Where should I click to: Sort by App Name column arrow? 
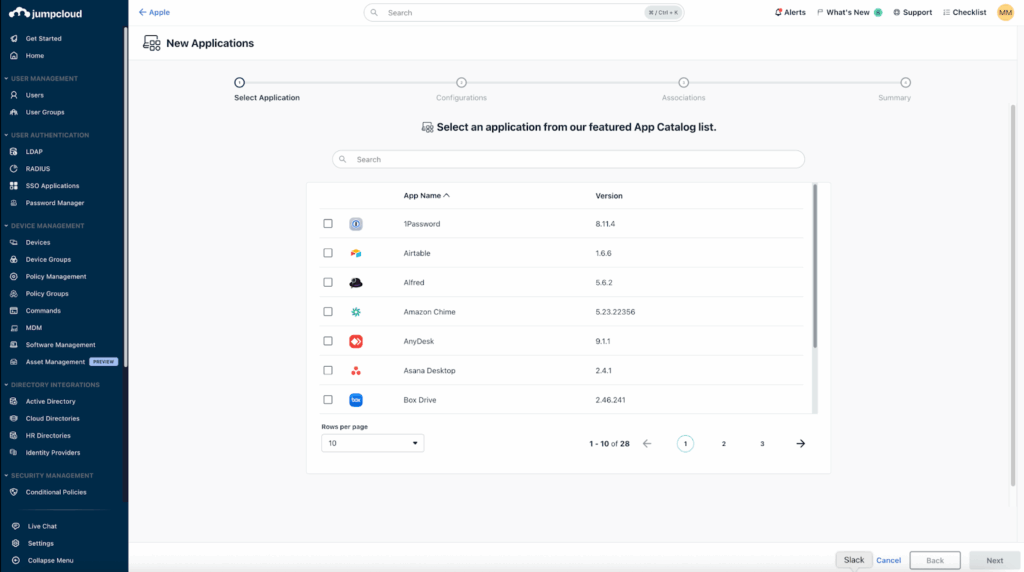click(x=446, y=196)
